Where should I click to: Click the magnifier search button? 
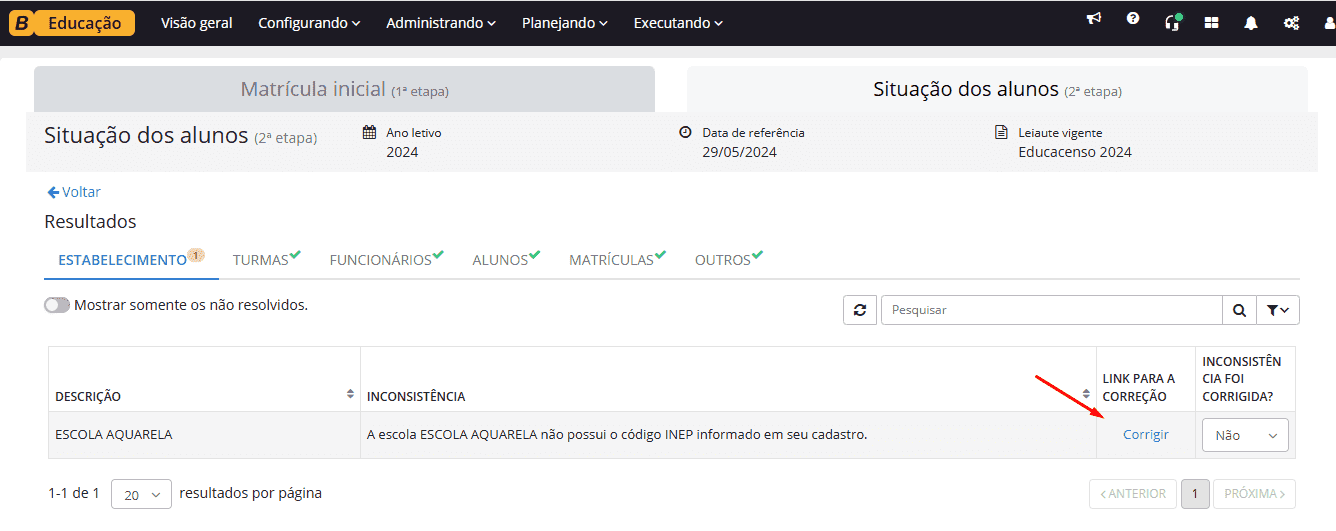click(1239, 310)
